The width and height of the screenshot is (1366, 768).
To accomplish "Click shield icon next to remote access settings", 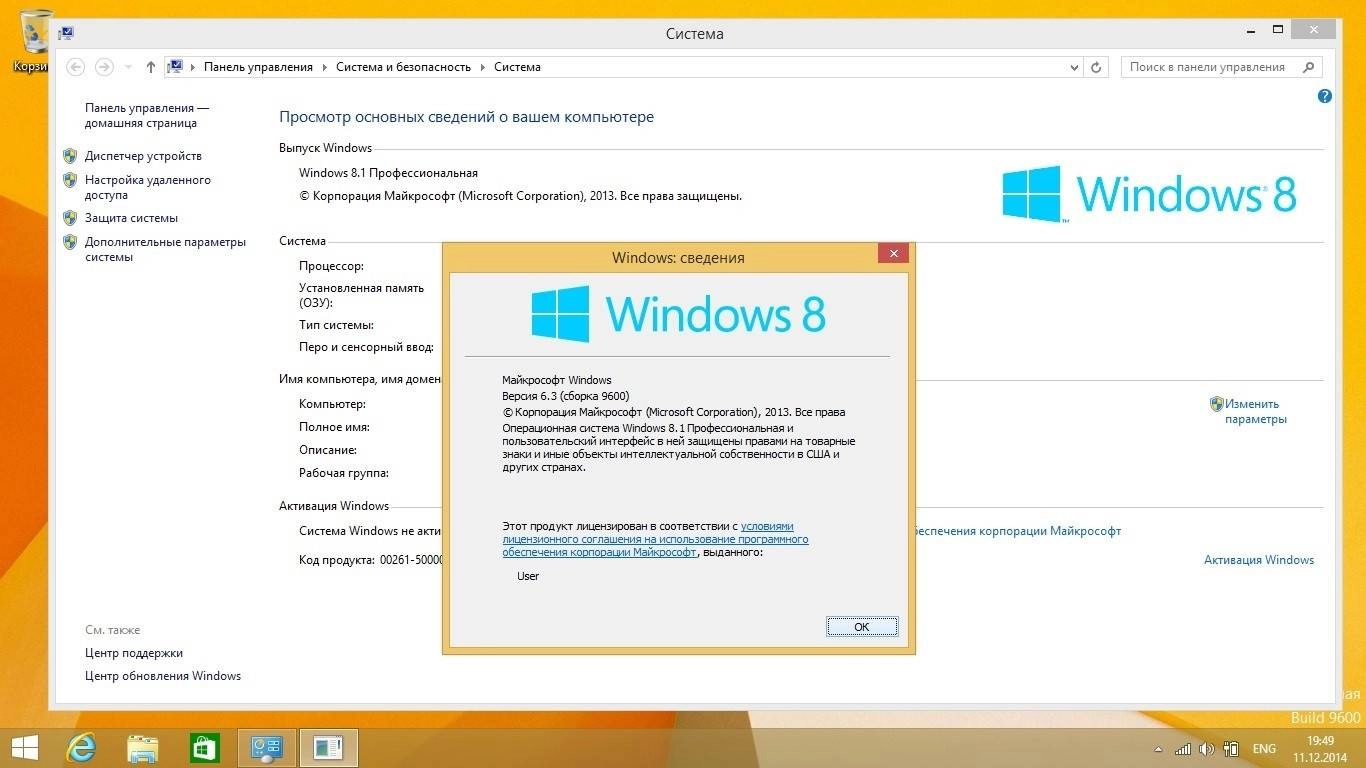I will (x=70, y=180).
